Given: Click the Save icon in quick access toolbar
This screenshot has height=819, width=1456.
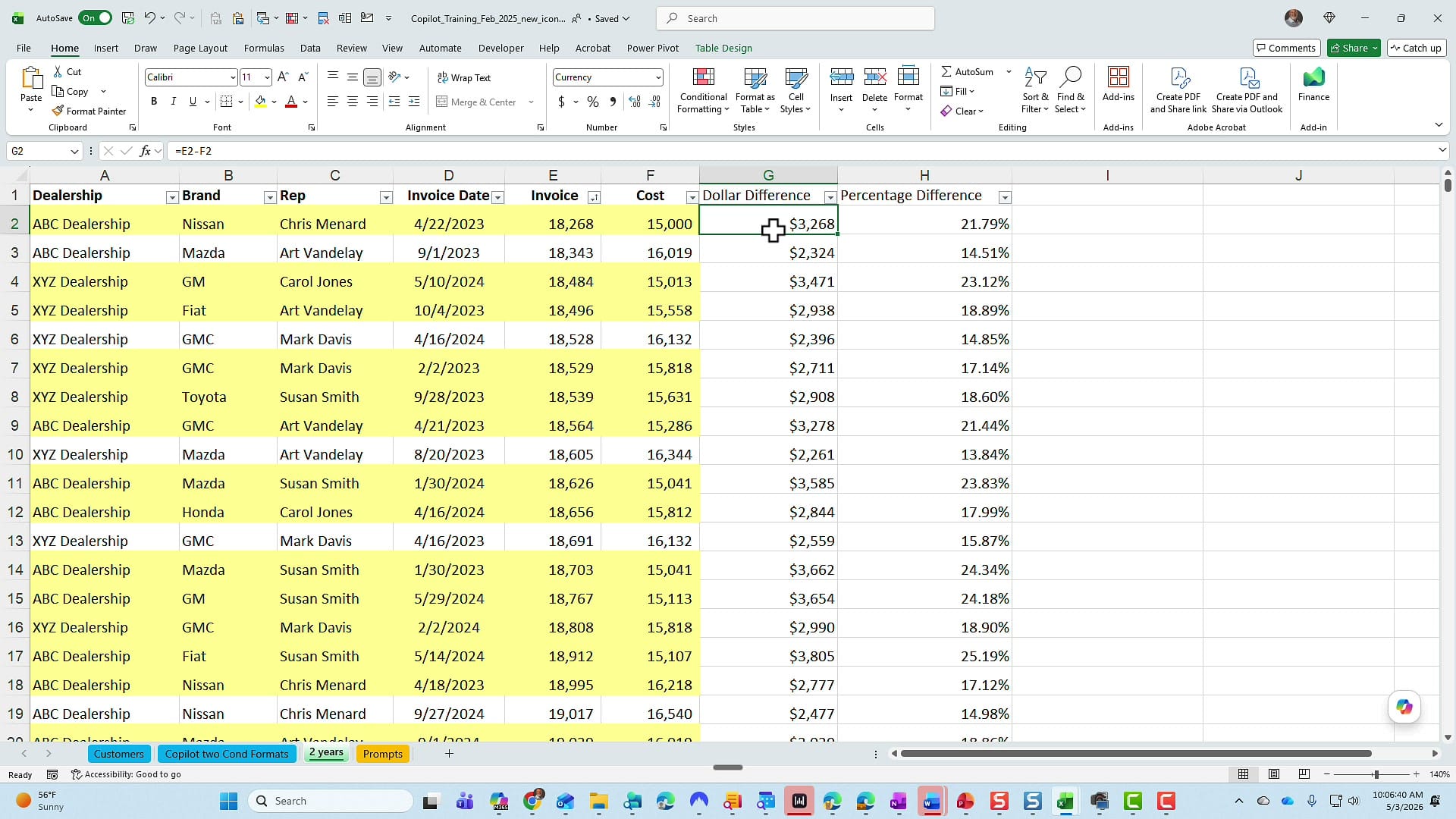Looking at the screenshot, I should [128, 18].
